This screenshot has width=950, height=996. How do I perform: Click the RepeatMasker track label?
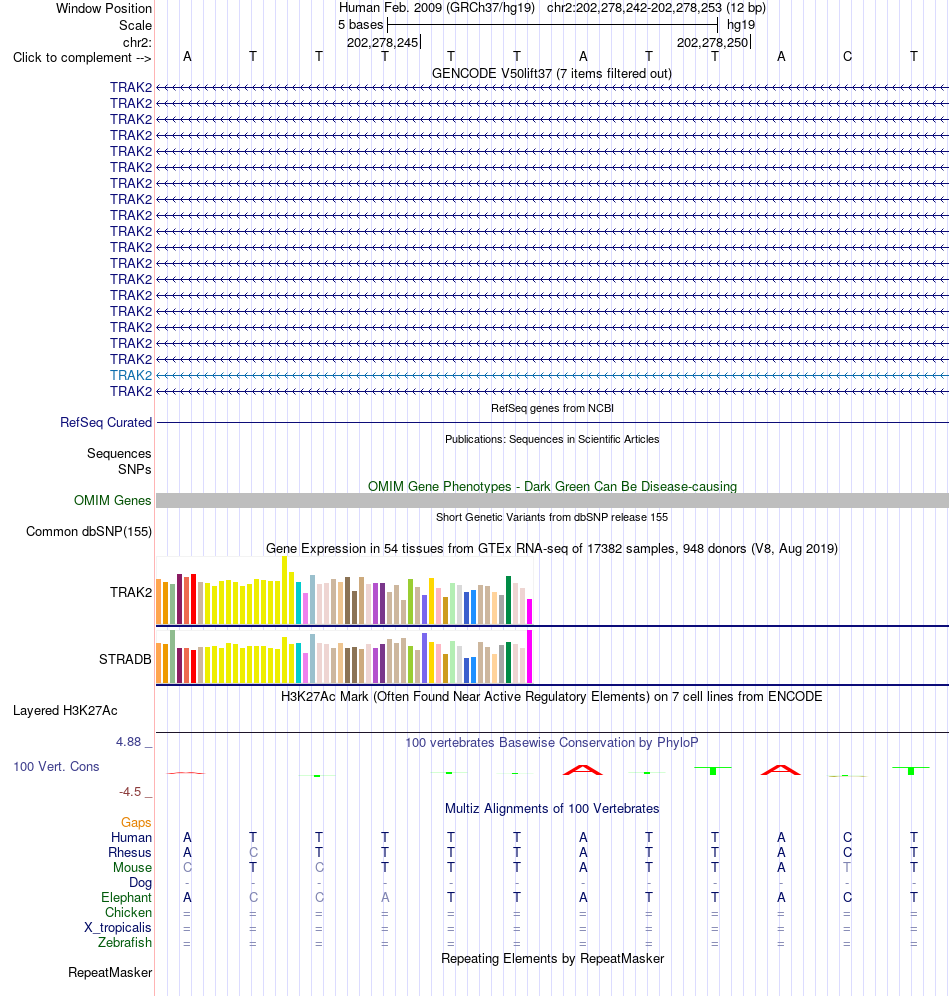point(110,972)
